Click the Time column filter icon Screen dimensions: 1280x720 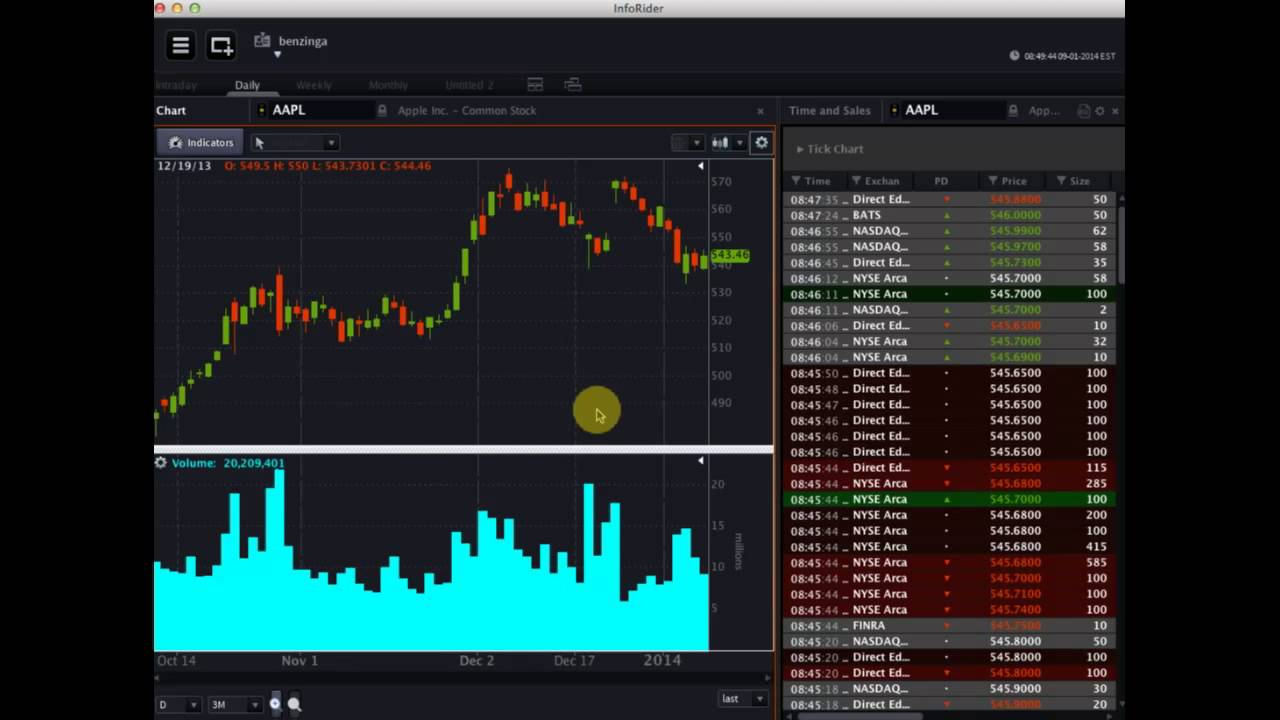pyautogui.click(x=796, y=181)
